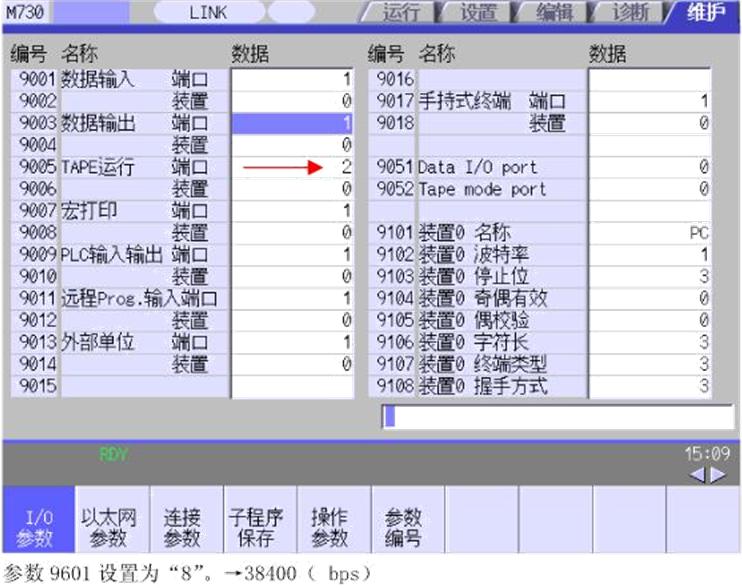Screen dimensions: 742x588
Task: Select data cell for 9005 TAPE运行 端口
Action: 292,167
